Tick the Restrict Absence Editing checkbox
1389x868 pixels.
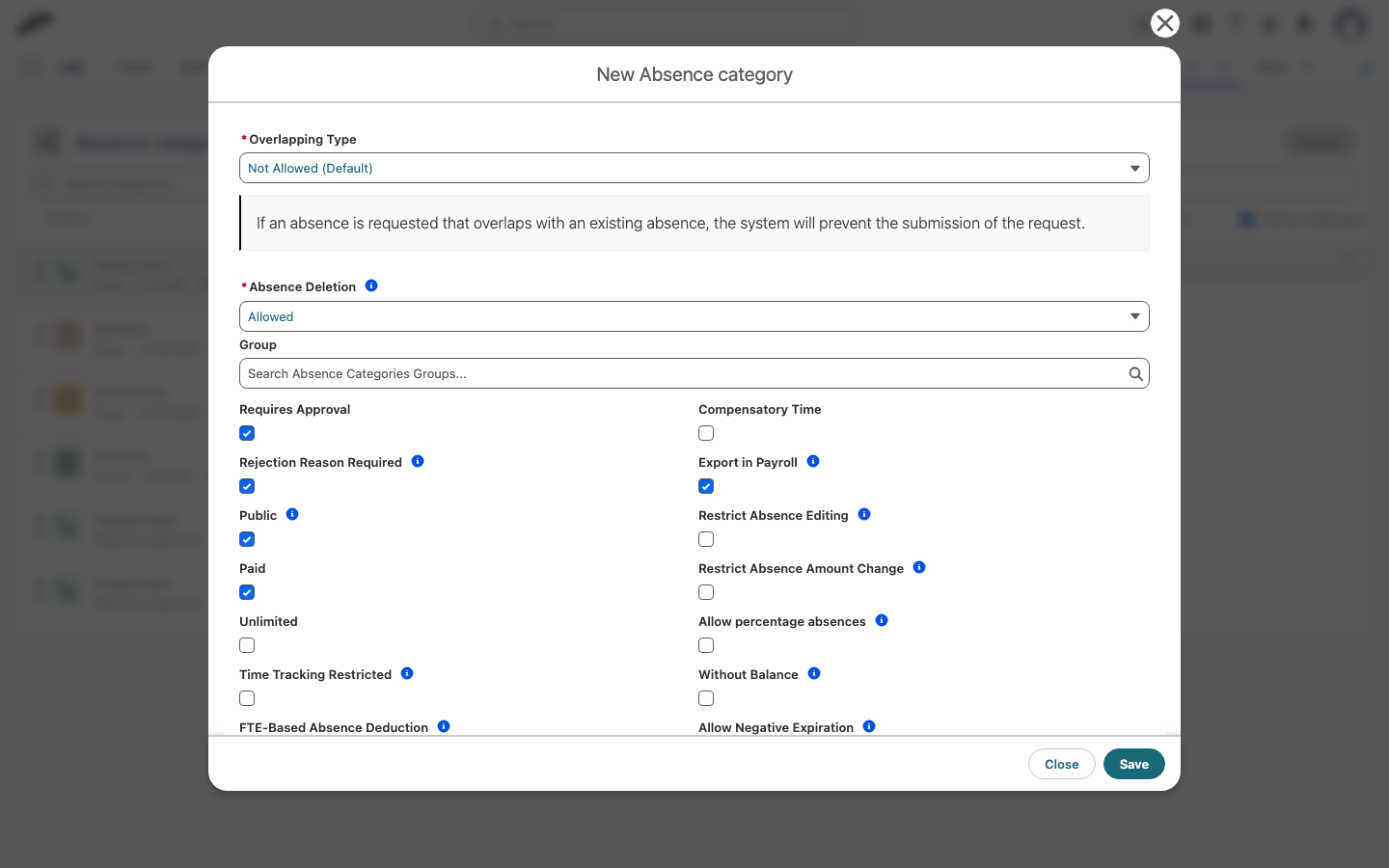(x=706, y=539)
